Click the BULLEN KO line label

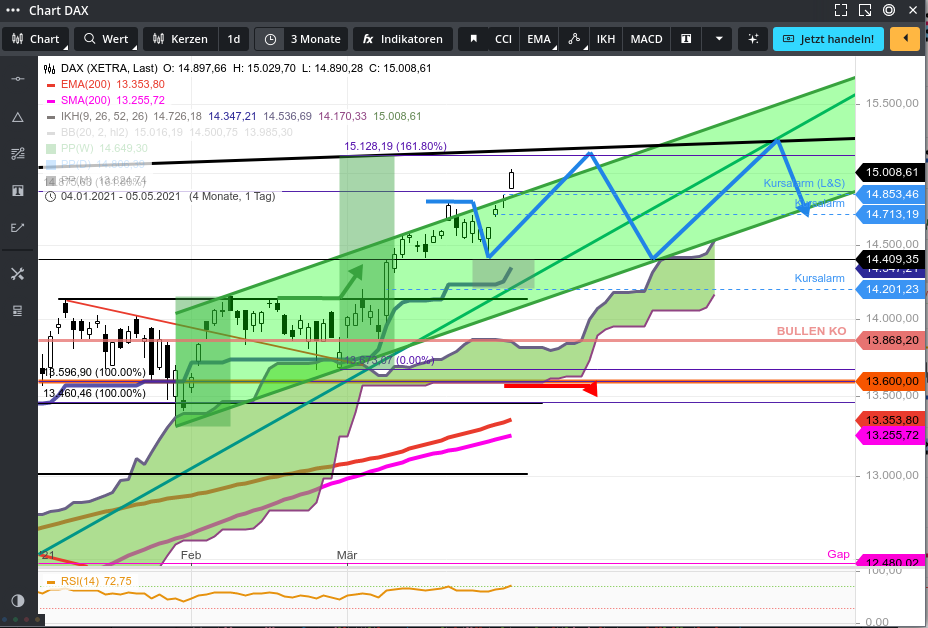click(811, 331)
